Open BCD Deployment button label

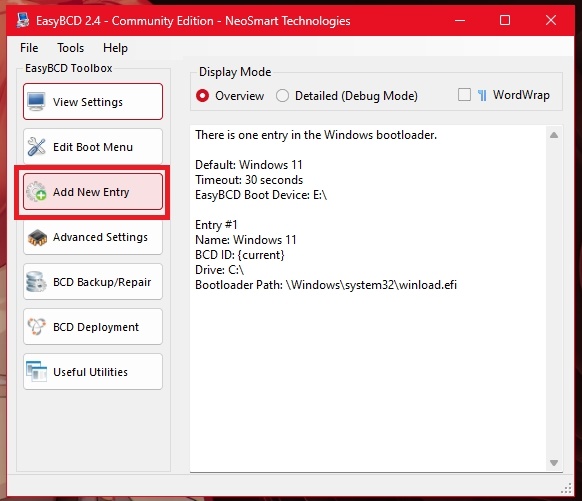coord(96,327)
